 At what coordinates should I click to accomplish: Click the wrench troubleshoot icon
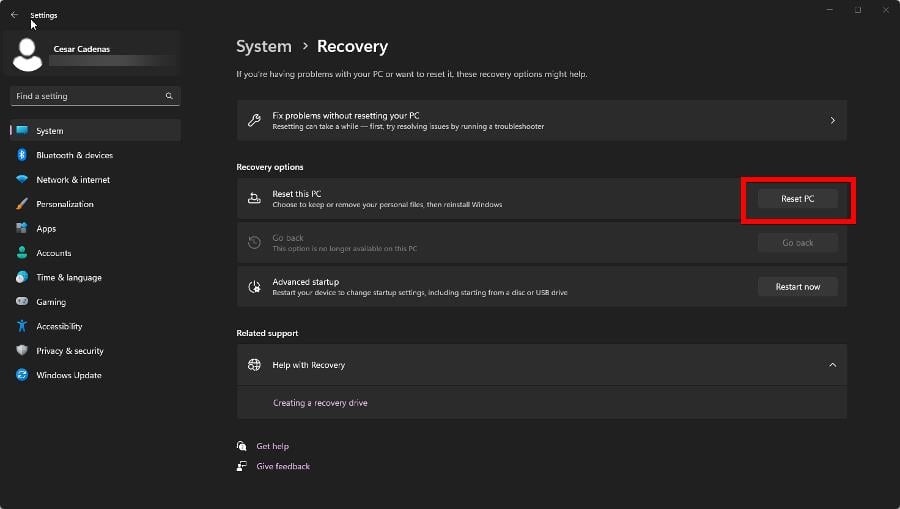[254, 120]
